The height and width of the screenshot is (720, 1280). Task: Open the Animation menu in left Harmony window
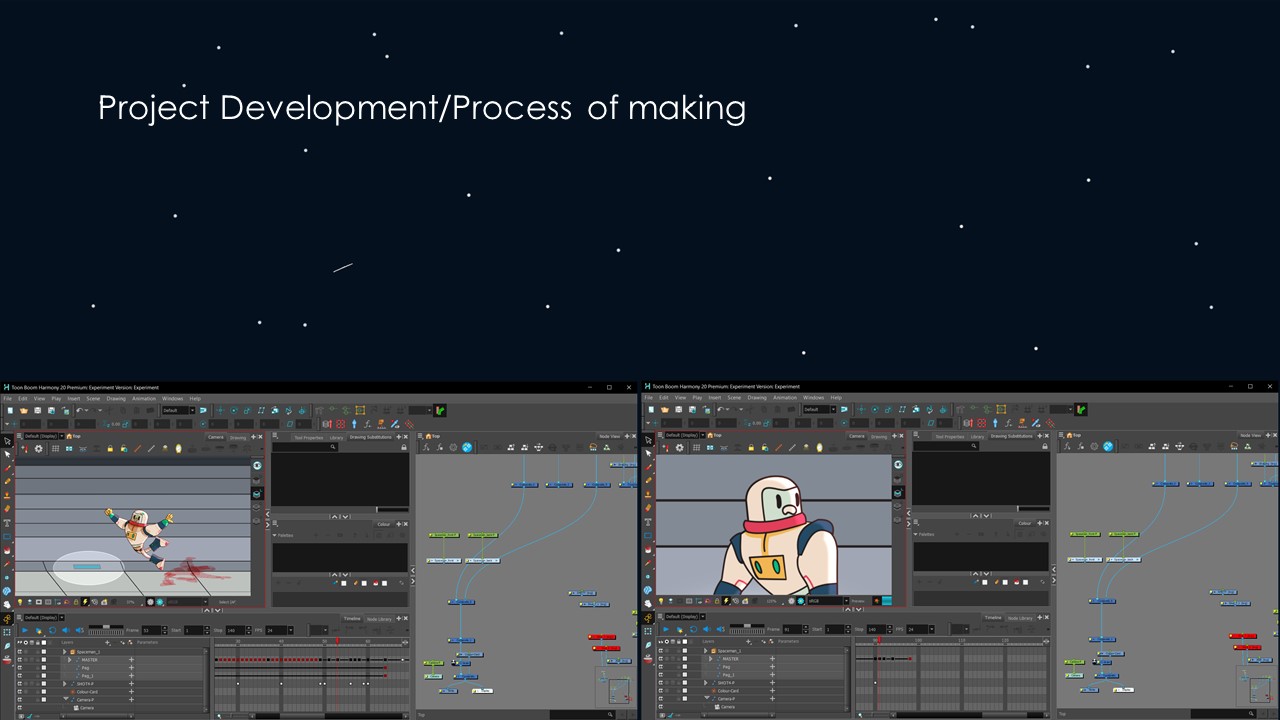pos(144,398)
